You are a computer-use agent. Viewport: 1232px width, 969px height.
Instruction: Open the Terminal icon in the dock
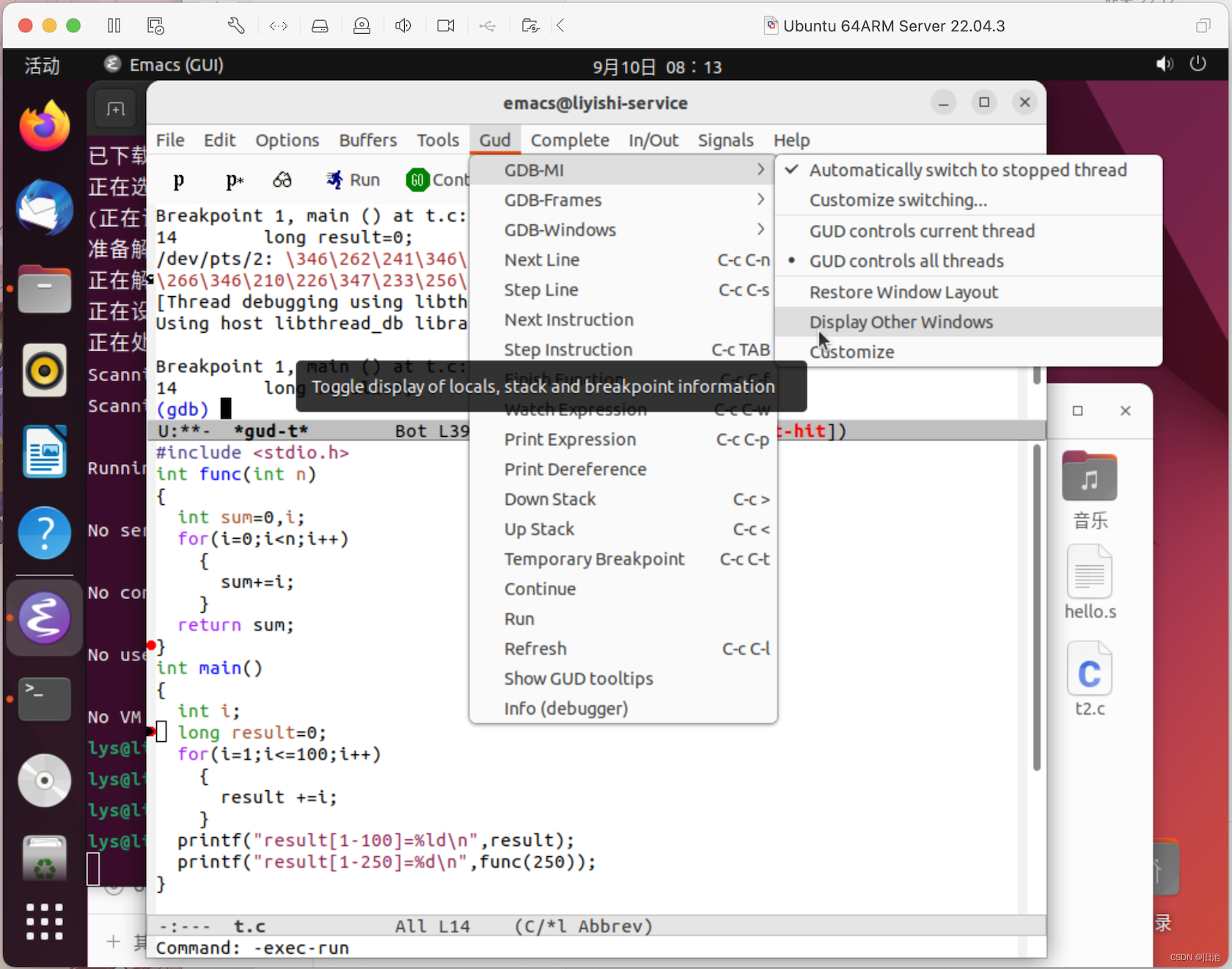click(45, 699)
